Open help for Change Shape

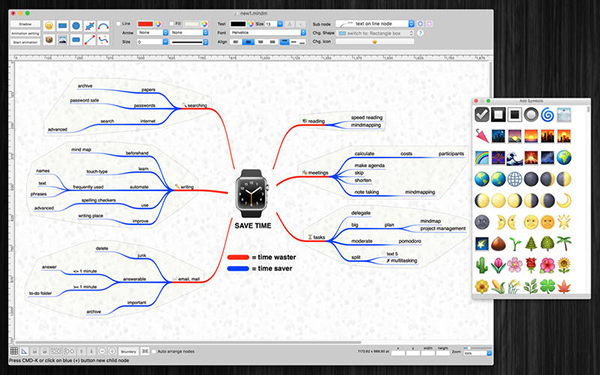point(420,33)
